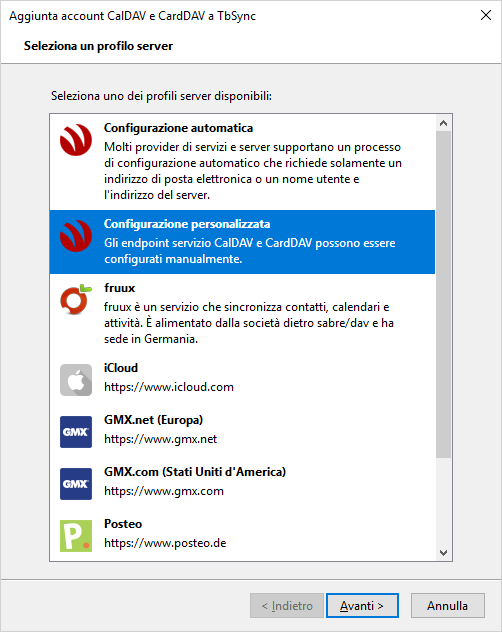Pick the https://www.gmx.net profile line
The height and width of the screenshot is (632, 502).
[160, 439]
